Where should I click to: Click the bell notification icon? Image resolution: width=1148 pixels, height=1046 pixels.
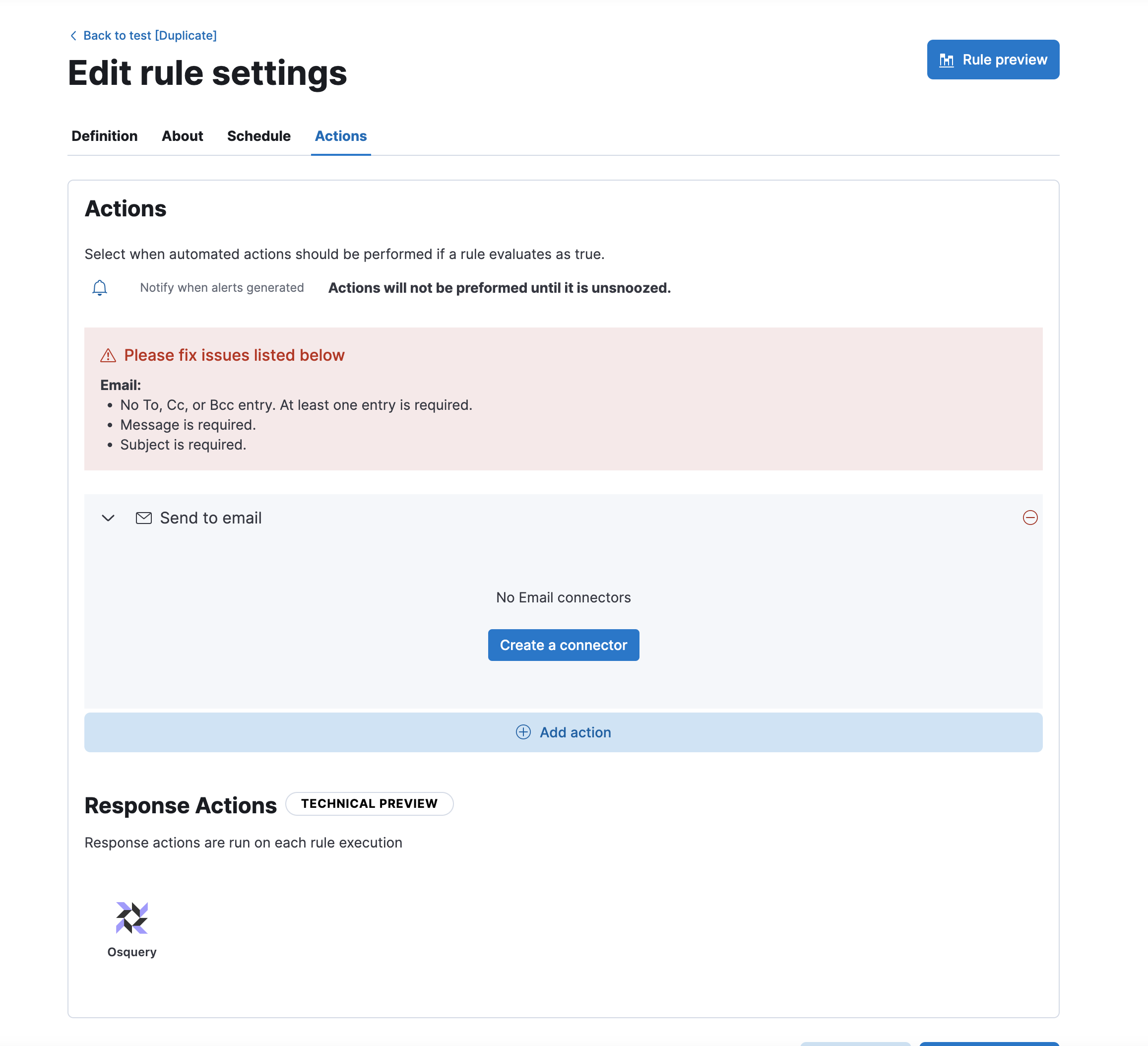tap(100, 287)
